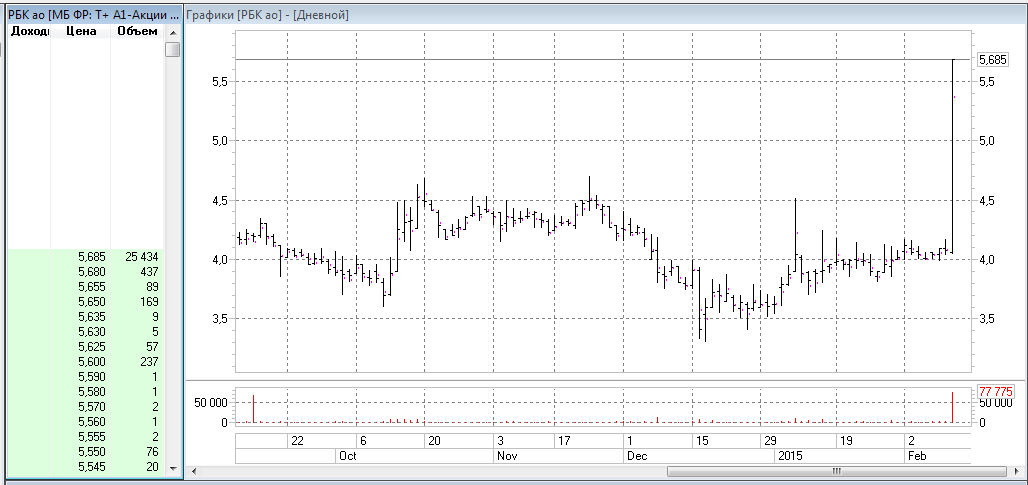1028x485 pixels.
Task: Click the red 77 775 volume label
Action: click(x=995, y=392)
